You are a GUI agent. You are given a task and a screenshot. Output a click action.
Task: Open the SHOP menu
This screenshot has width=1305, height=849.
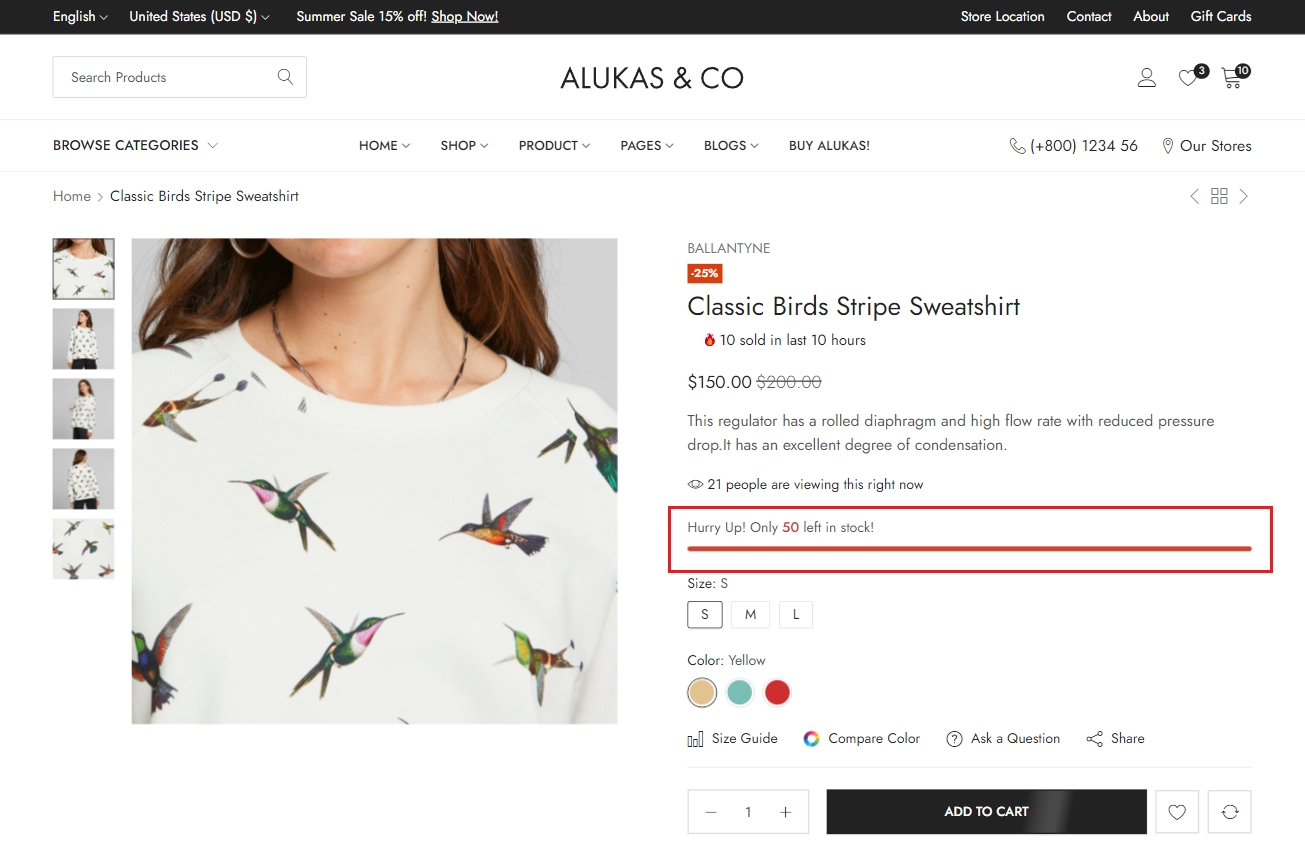pyautogui.click(x=464, y=145)
